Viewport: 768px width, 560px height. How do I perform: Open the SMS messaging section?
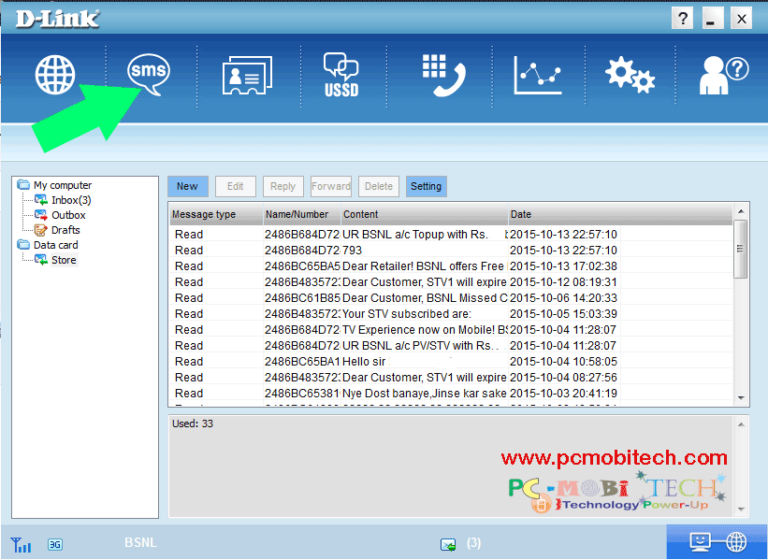(x=148, y=74)
